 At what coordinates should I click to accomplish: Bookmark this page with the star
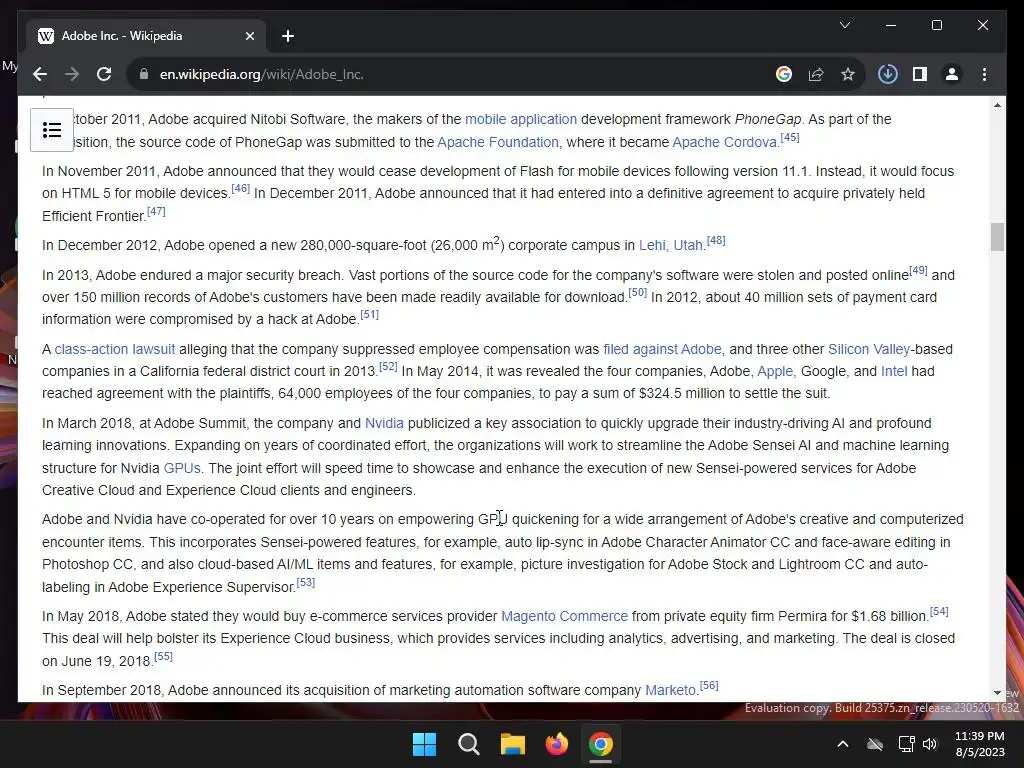(848, 74)
